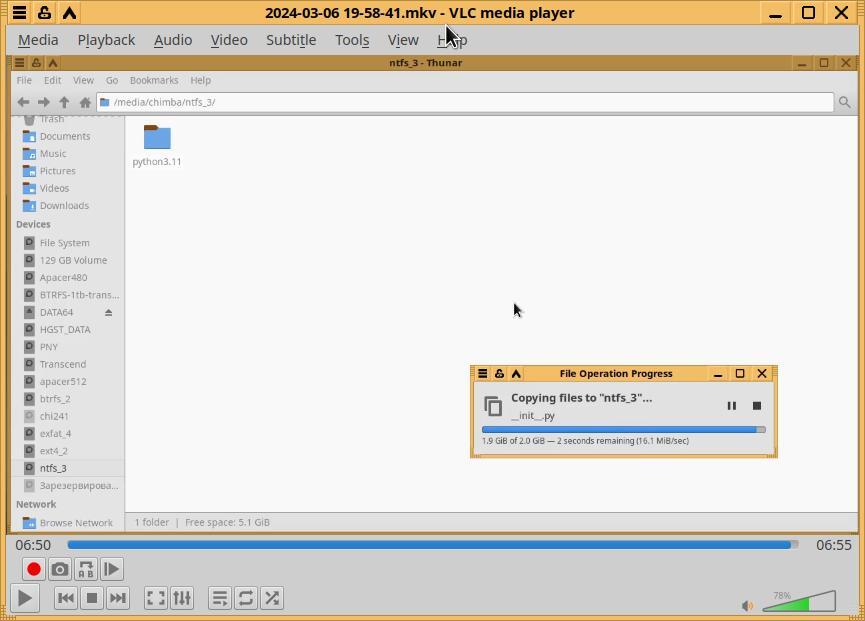Screen dimensions: 865x621
Task: Show the VLC playlist
Action: tap(220, 598)
